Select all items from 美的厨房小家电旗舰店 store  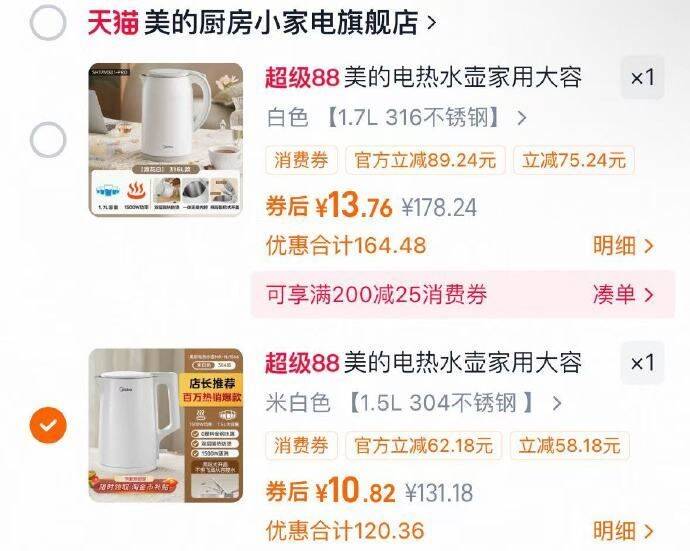click(x=48, y=22)
